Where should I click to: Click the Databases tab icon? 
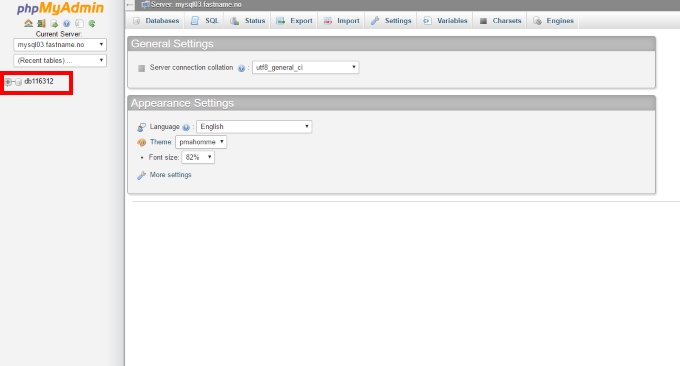(137, 21)
